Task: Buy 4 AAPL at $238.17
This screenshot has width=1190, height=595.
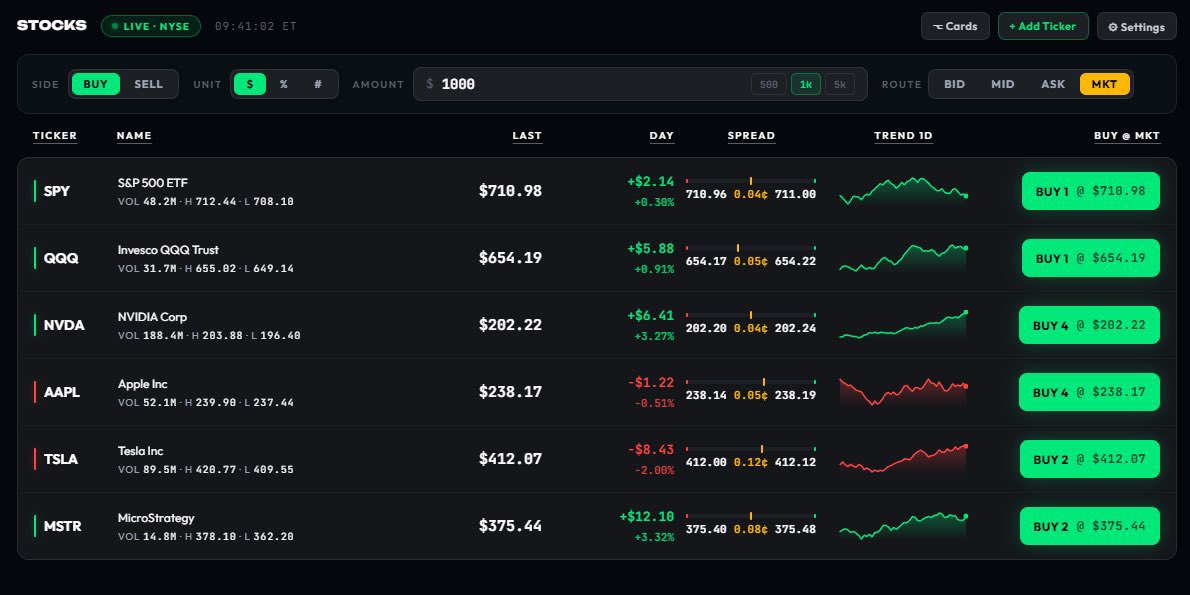Action: tap(1089, 392)
